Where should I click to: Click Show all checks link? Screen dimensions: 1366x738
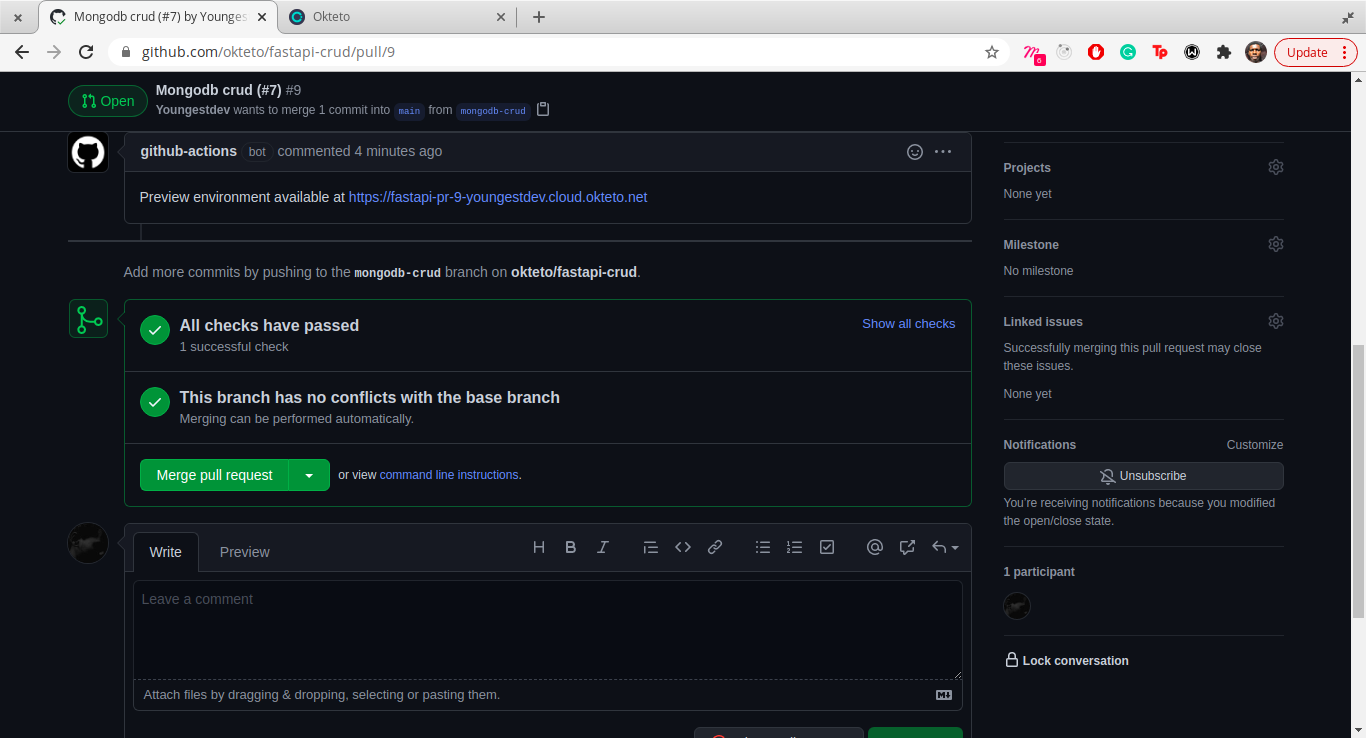(x=909, y=324)
